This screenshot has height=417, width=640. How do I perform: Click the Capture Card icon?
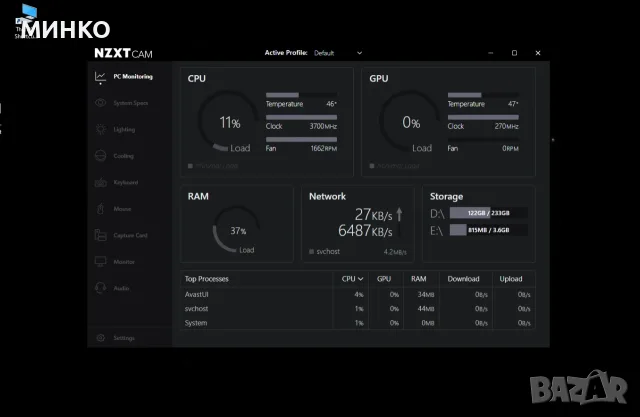(x=100, y=235)
